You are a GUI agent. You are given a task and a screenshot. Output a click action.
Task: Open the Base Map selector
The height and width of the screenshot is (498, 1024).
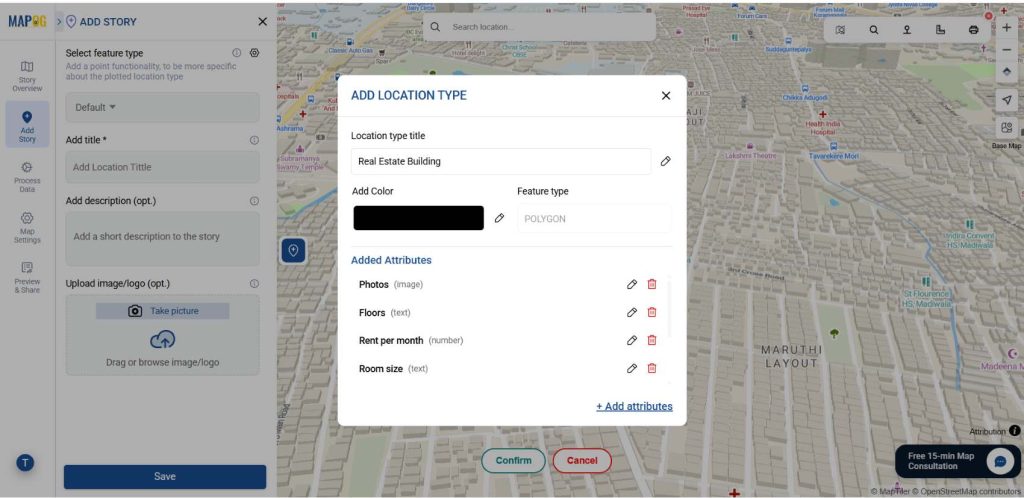1006,129
